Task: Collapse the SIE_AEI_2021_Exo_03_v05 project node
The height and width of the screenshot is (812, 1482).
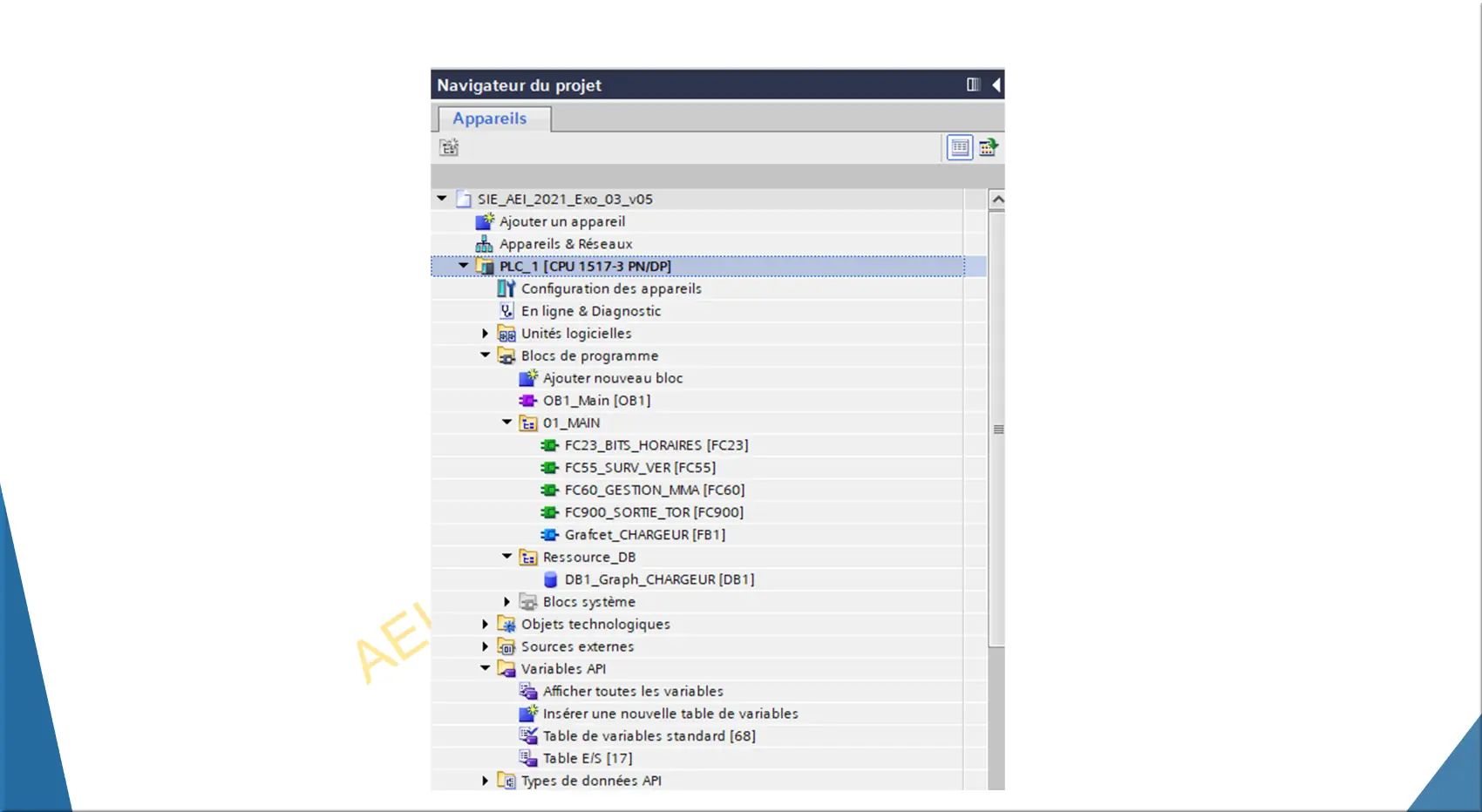Action: pyautogui.click(x=442, y=199)
